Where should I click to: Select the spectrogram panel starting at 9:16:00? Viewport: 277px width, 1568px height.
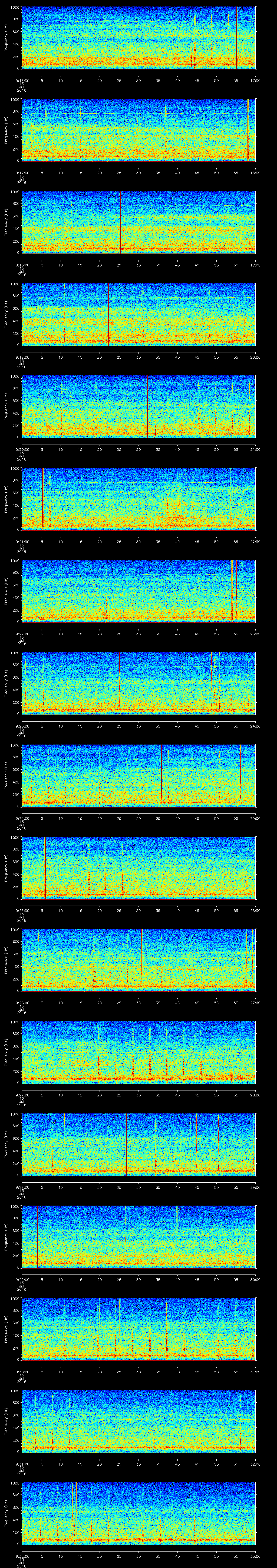138,38
